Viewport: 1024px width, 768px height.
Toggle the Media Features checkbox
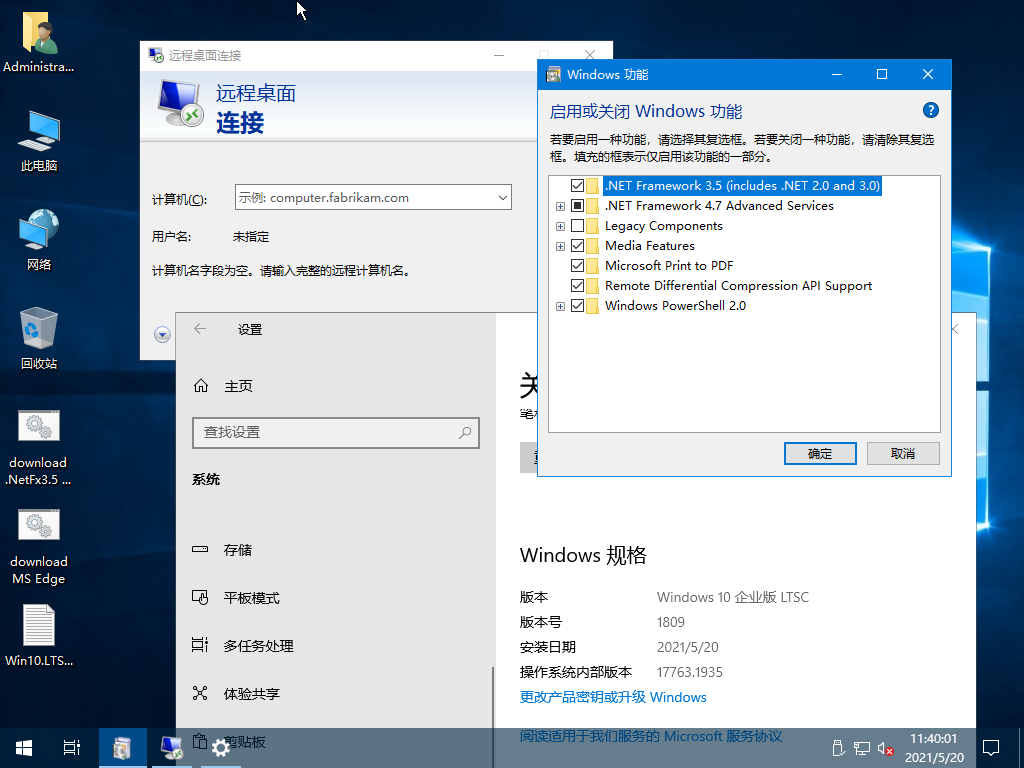pyautogui.click(x=577, y=246)
